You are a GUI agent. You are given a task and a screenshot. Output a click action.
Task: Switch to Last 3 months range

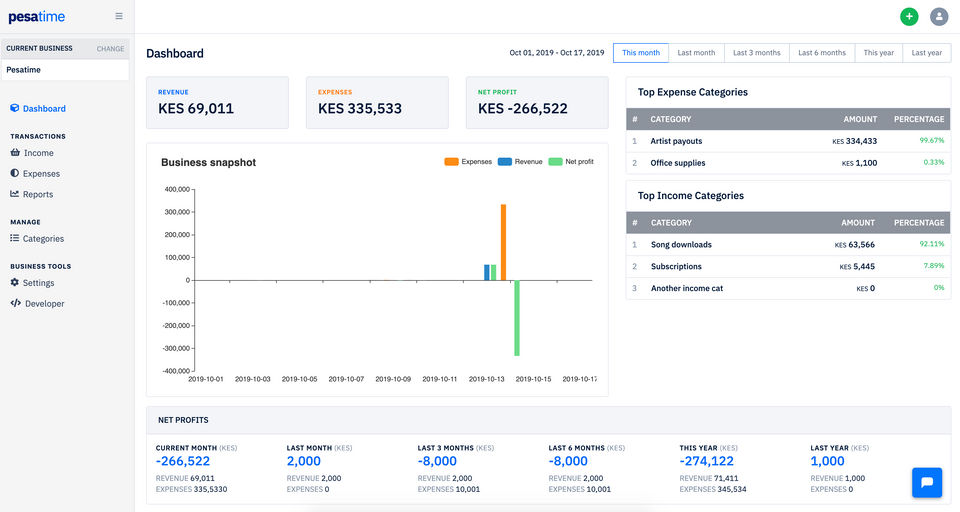757,53
